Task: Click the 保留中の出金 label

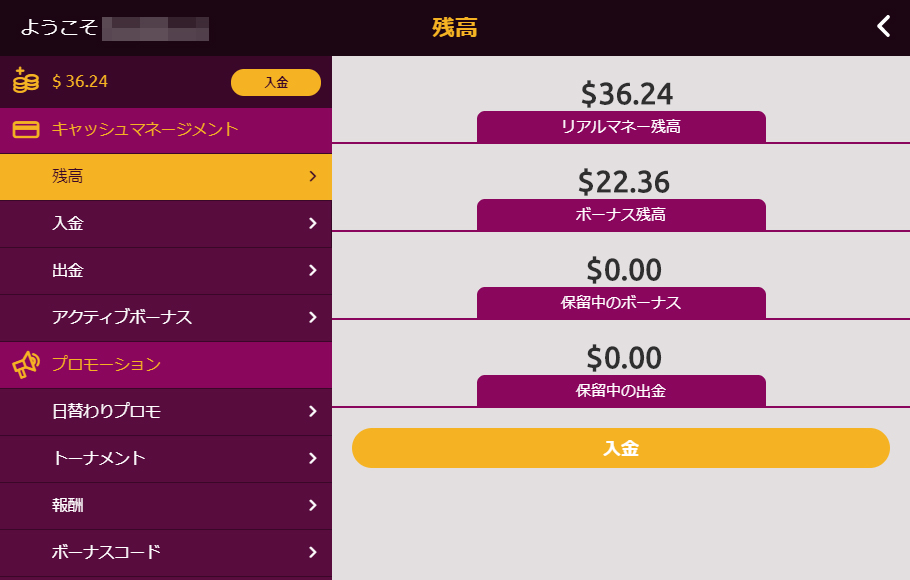Action: [621, 391]
